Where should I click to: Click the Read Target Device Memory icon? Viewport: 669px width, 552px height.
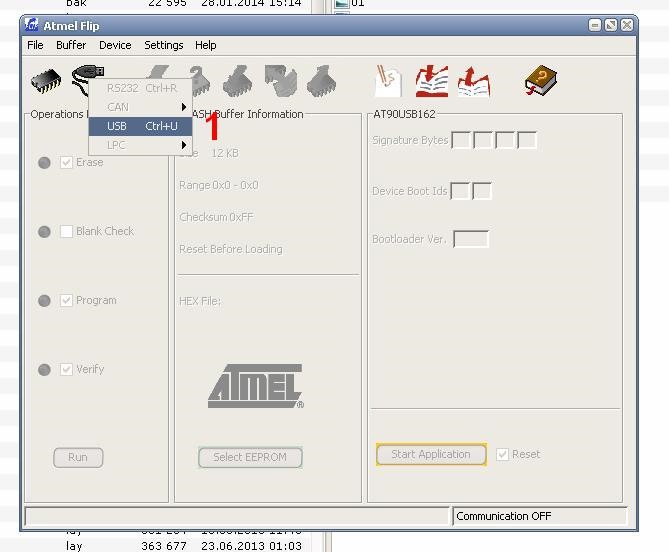click(x=321, y=81)
